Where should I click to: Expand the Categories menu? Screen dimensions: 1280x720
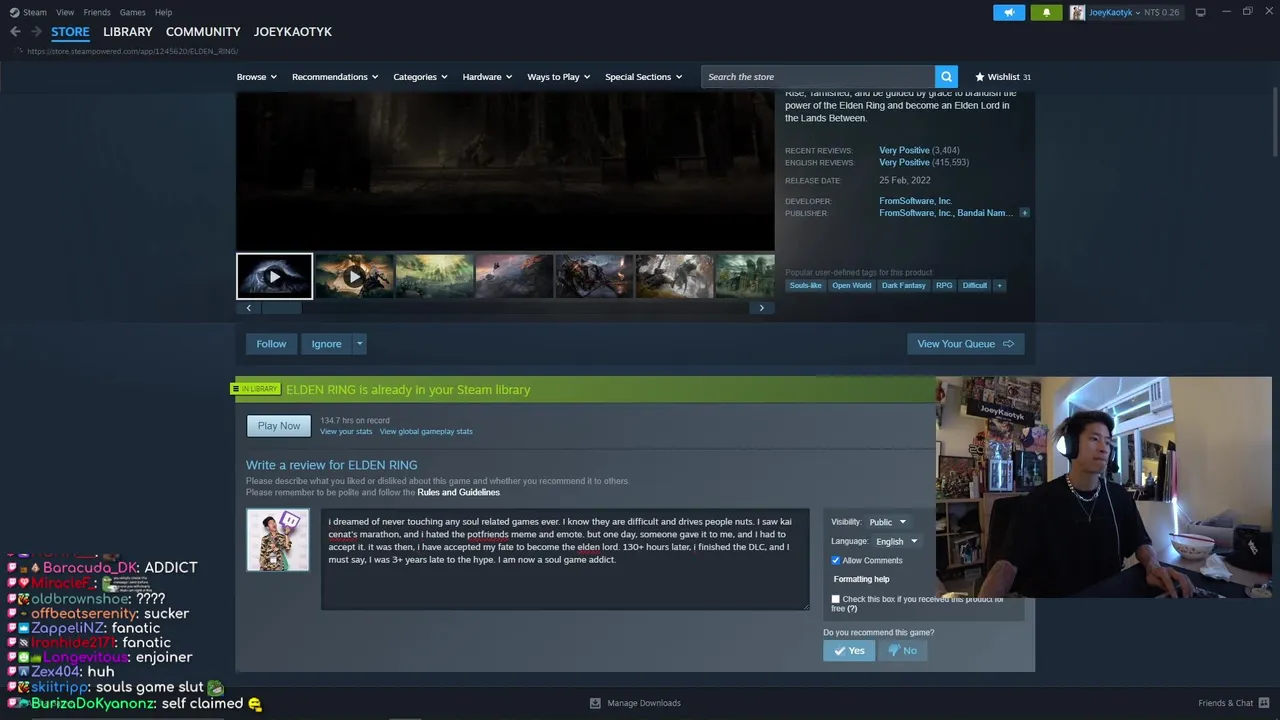[x=420, y=77]
